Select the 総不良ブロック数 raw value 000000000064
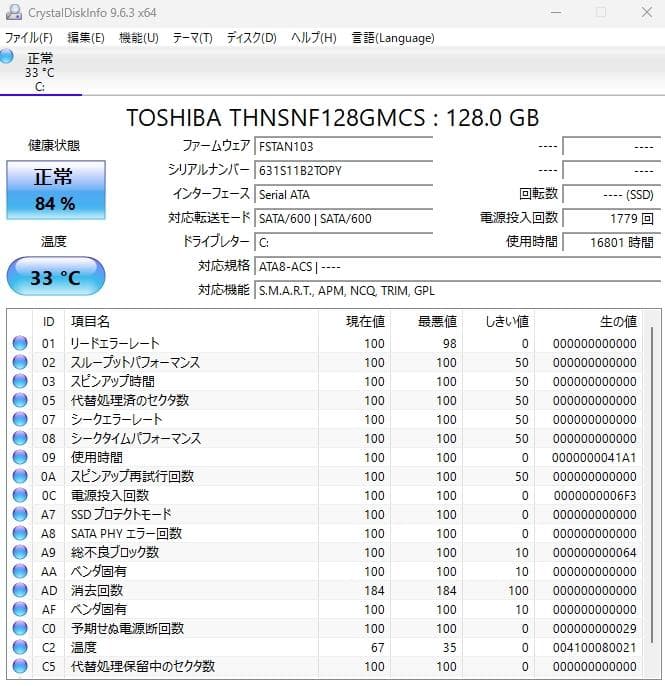Viewport: 665px width, 686px height. 595,553
